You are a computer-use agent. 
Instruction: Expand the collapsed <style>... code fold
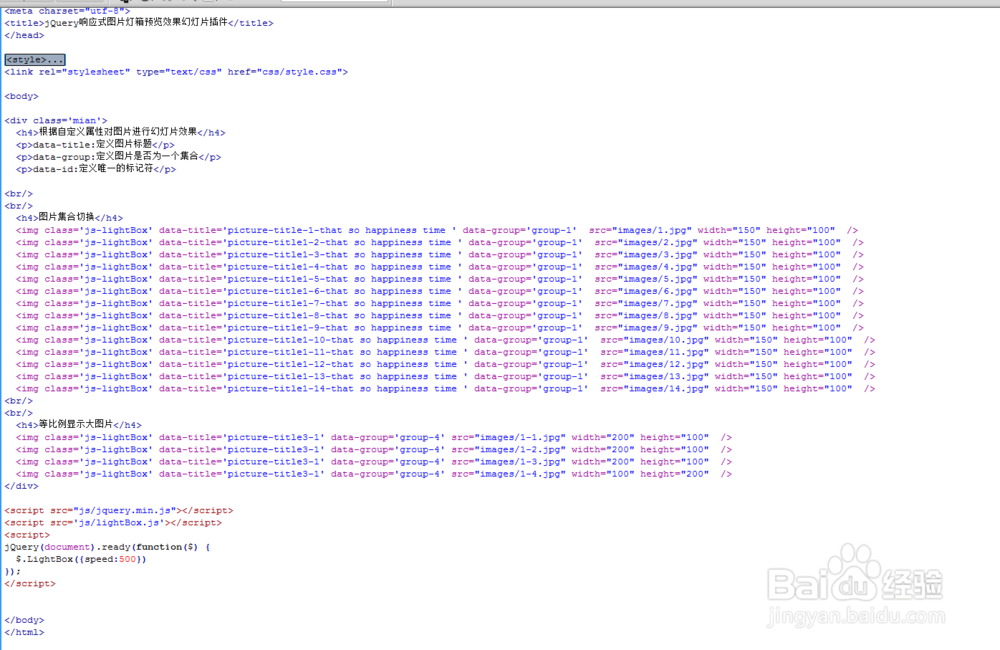pos(35,59)
